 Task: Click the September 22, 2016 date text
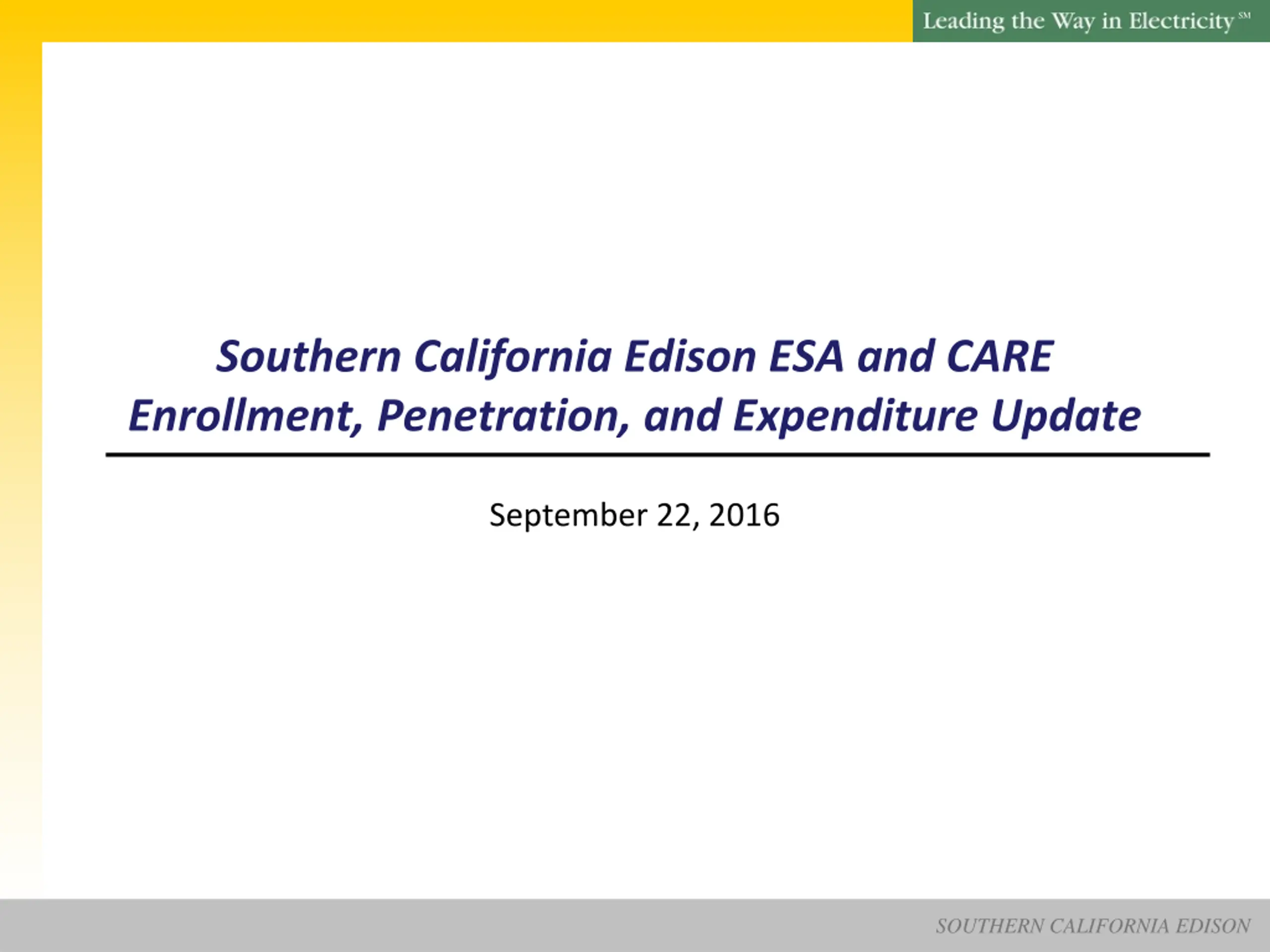point(635,515)
